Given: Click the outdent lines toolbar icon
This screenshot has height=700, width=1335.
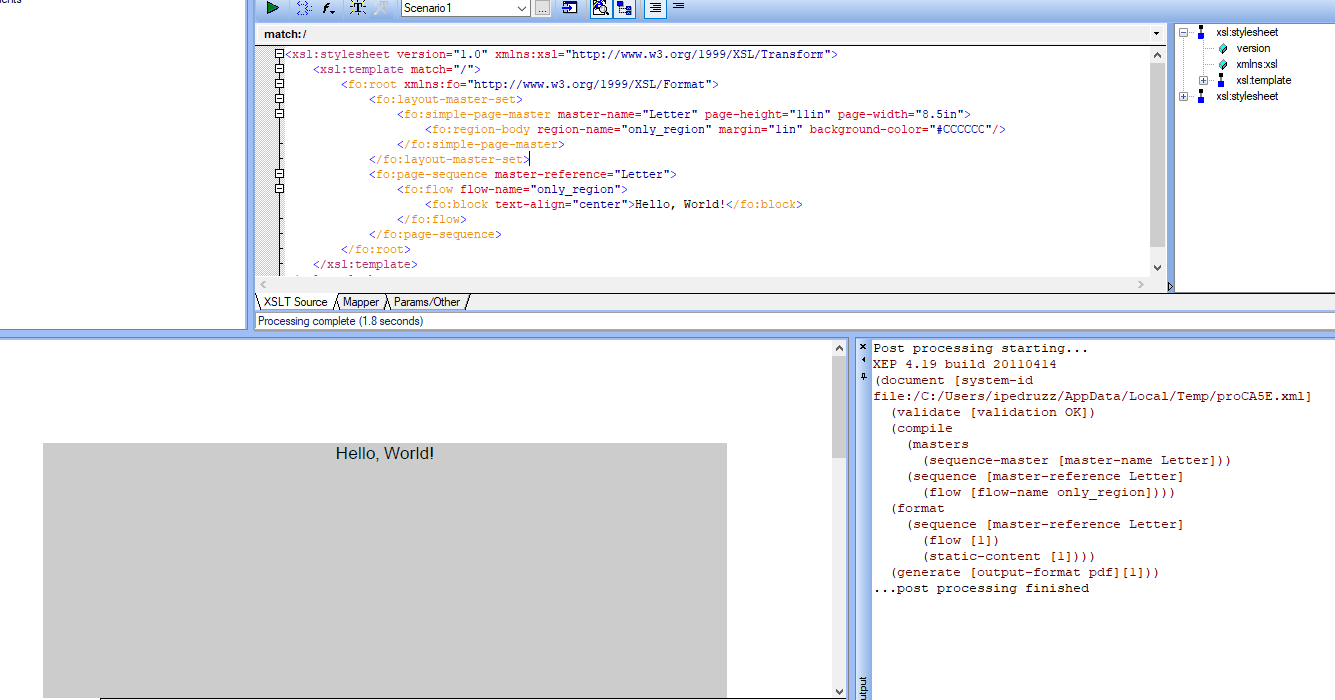Looking at the screenshot, I should tap(679, 7).
